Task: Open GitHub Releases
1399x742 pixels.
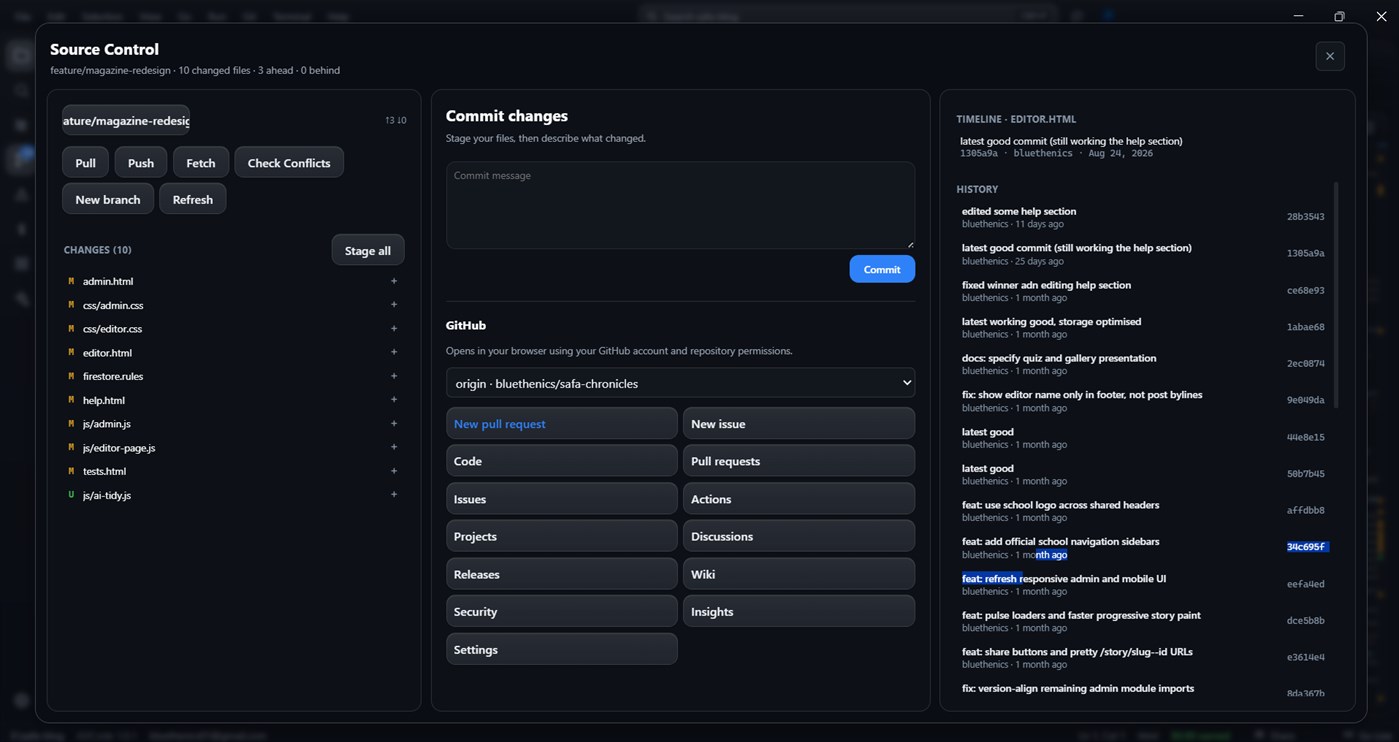Action: pyautogui.click(x=562, y=574)
